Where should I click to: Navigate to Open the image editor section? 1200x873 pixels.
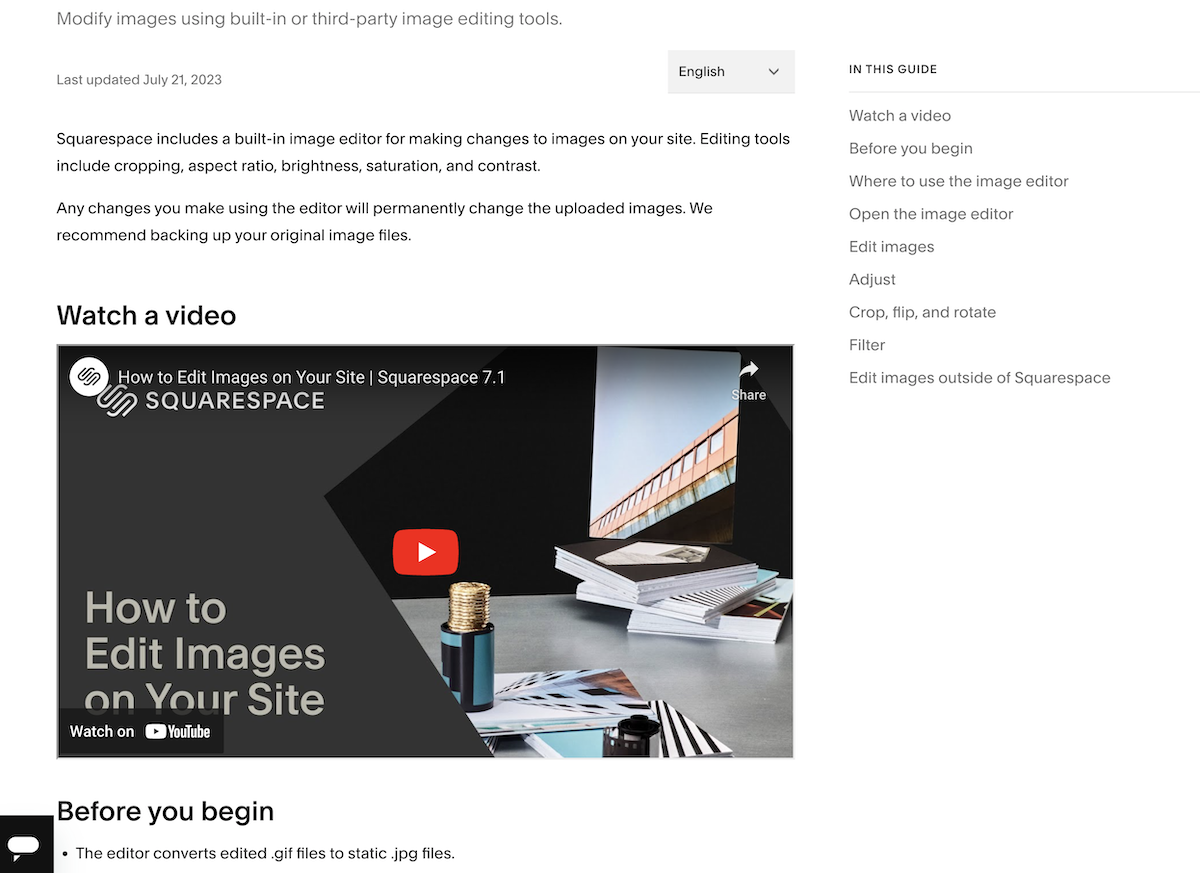point(931,214)
